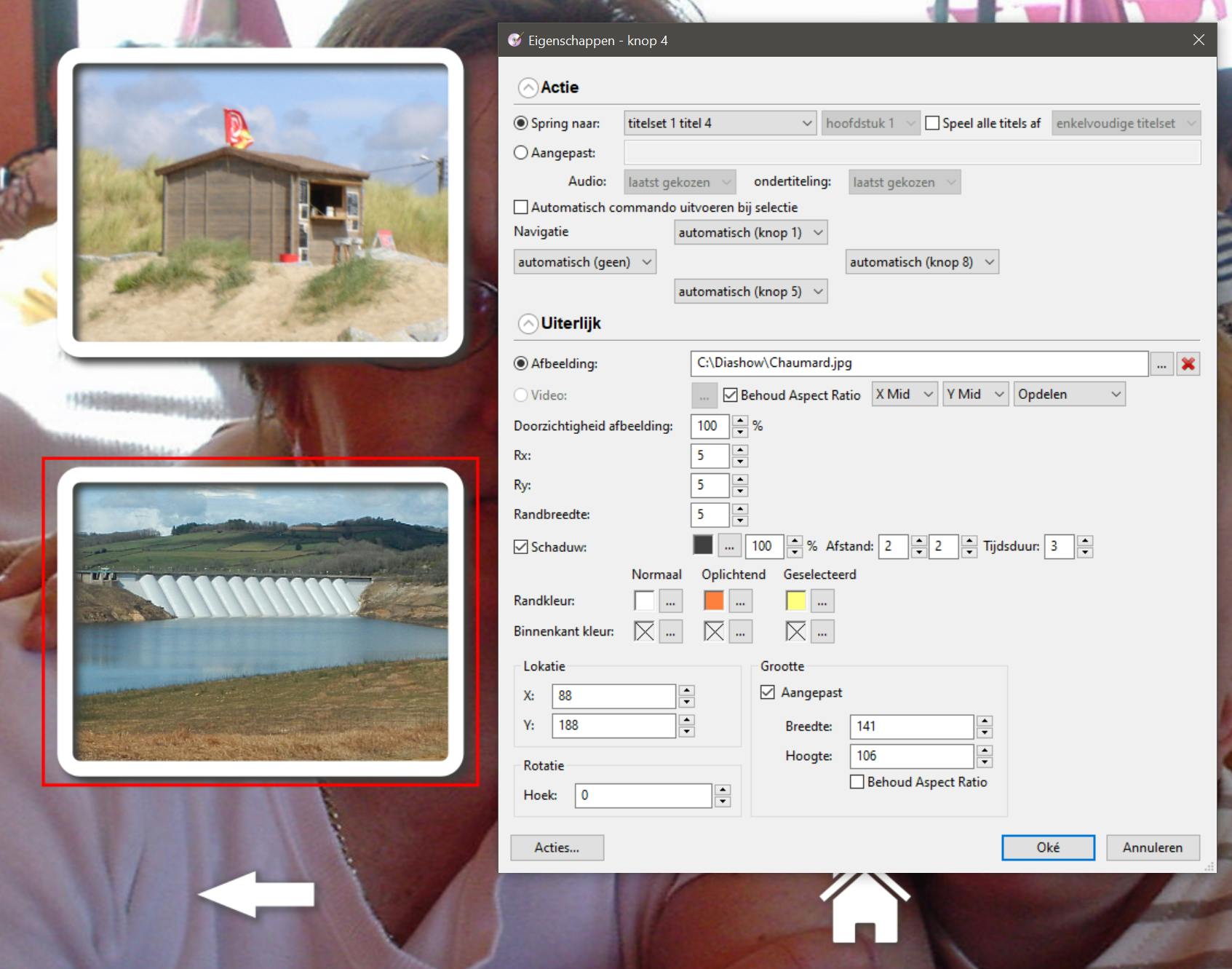Click the red X clear image icon

pyautogui.click(x=1188, y=364)
